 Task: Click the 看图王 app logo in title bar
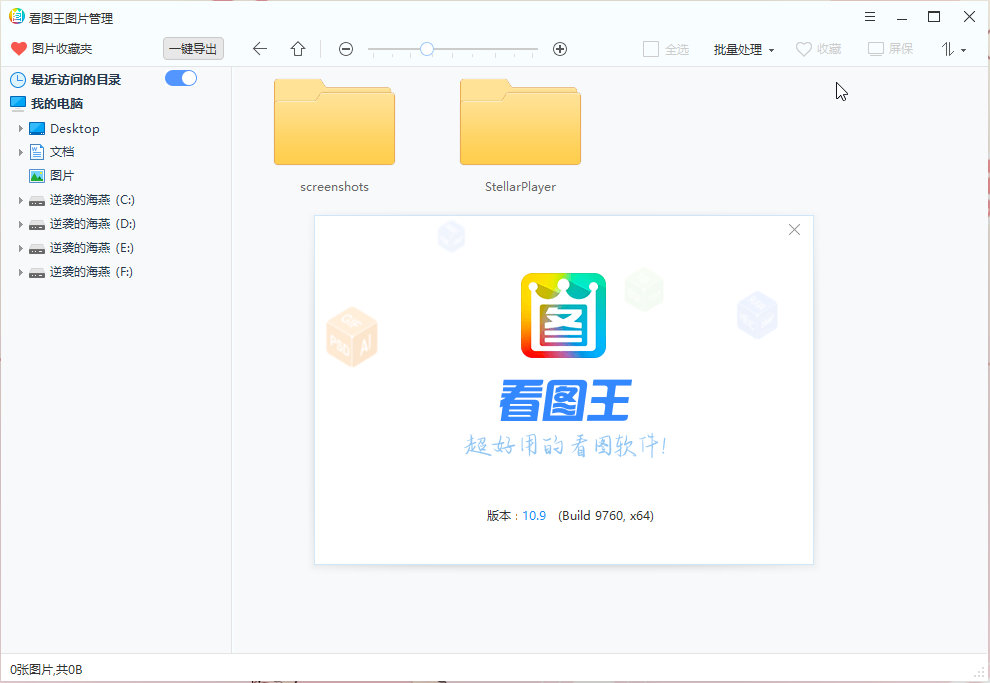(17, 17)
